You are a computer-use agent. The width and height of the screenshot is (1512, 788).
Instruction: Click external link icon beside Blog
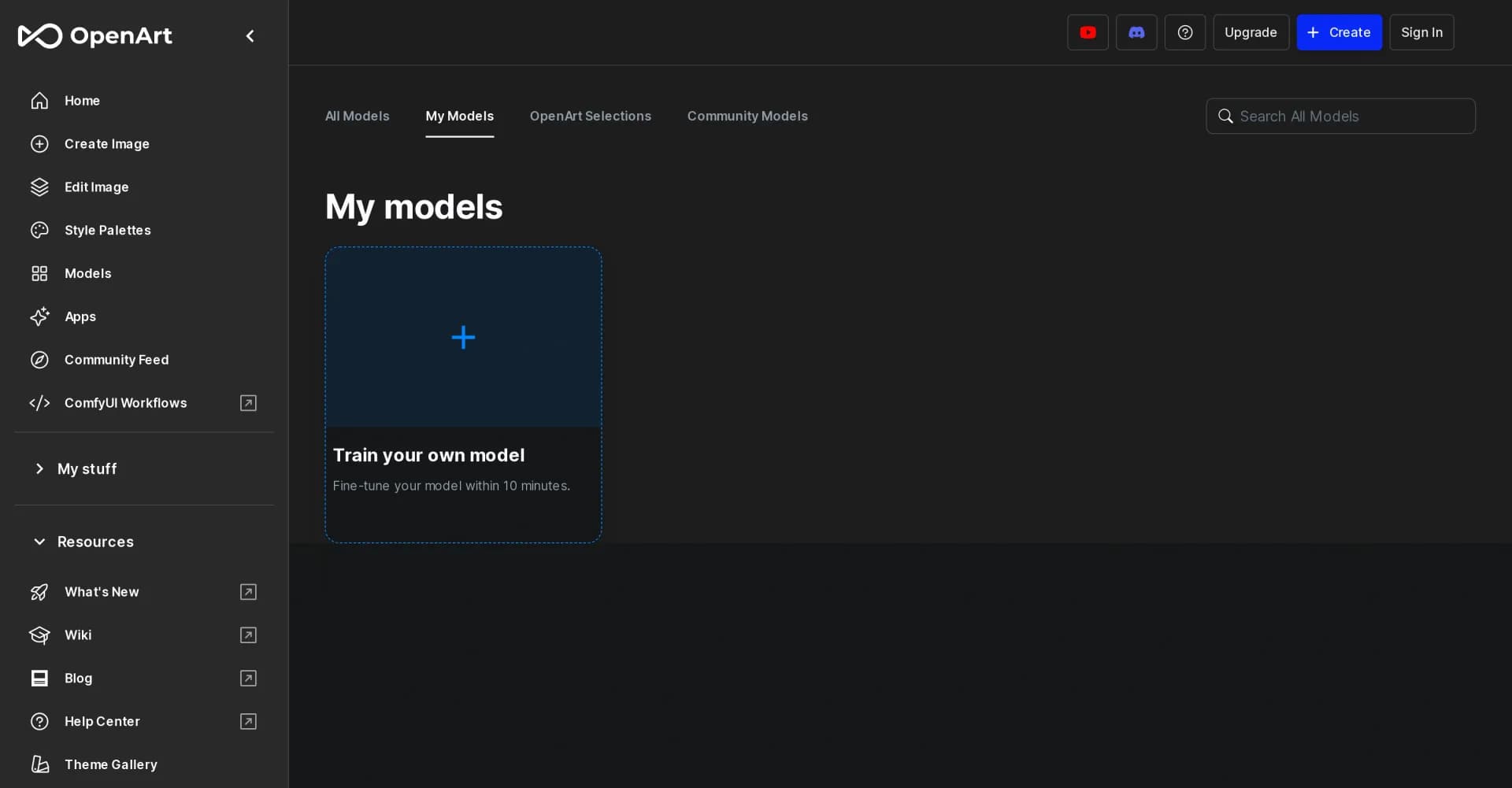coord(248,679)
